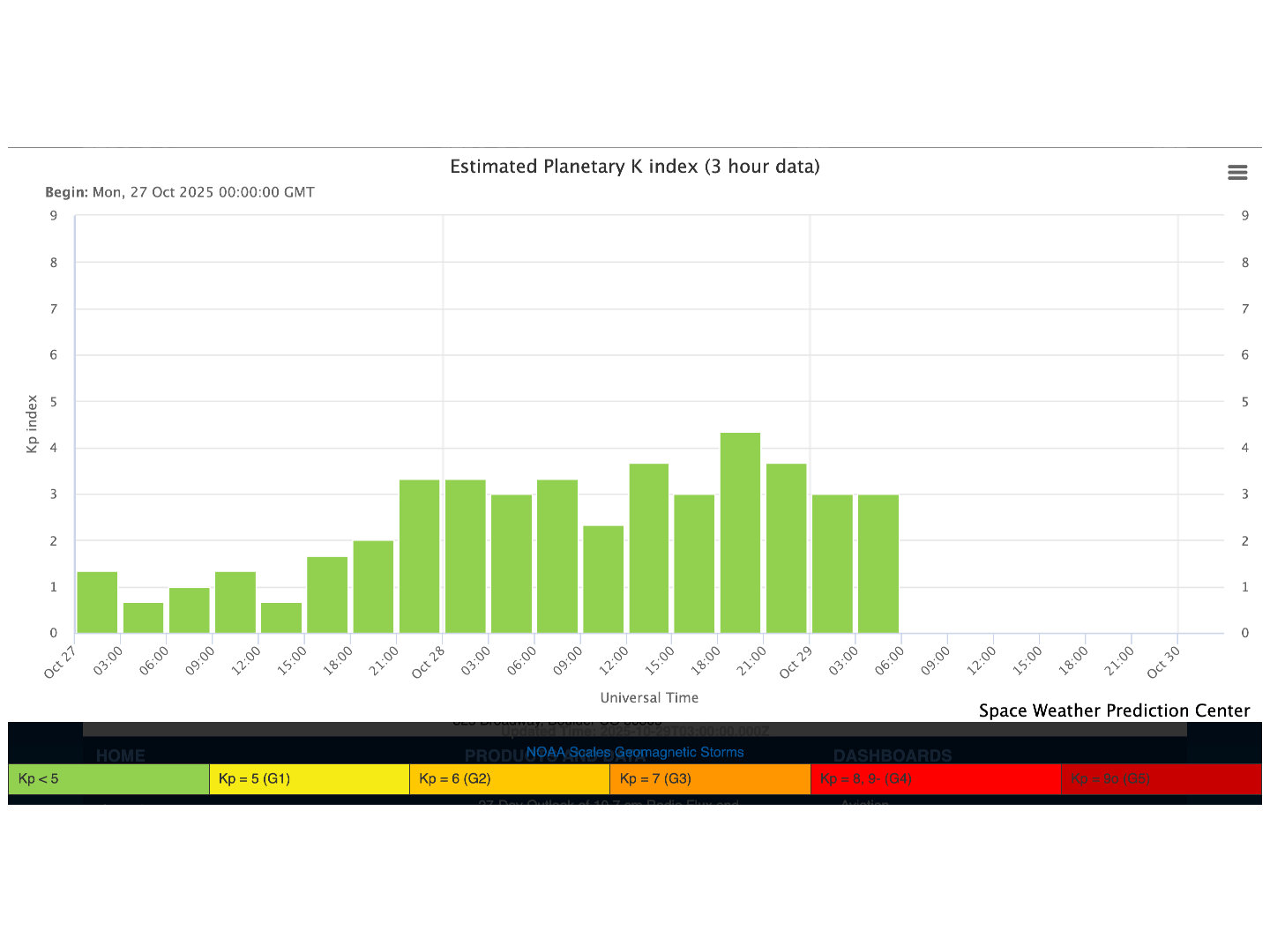Click the Kp = 6 (G2) legend box
The image size is (1270, 952).
point(509,779)
